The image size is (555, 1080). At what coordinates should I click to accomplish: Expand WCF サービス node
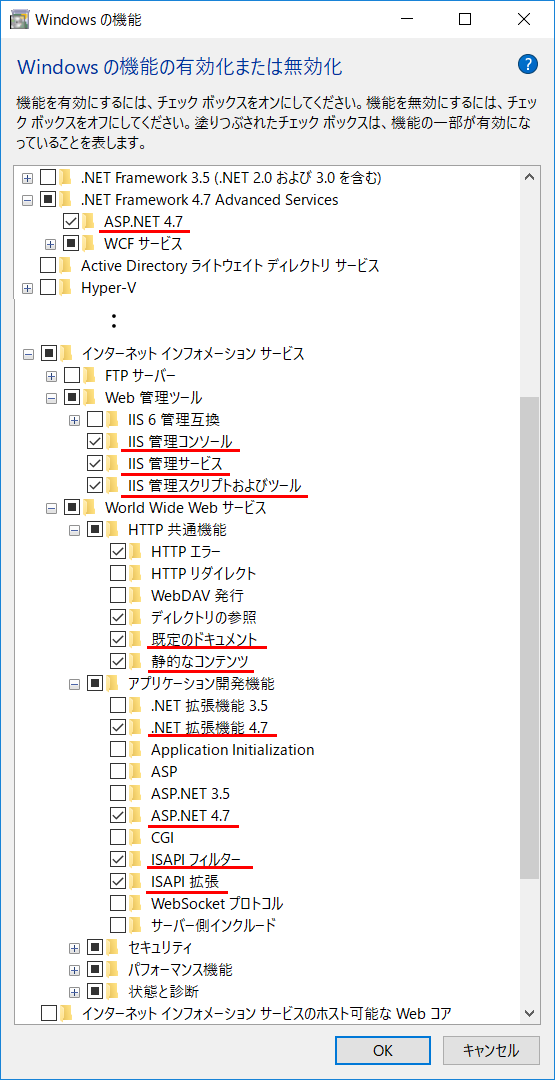click(50, 245)
